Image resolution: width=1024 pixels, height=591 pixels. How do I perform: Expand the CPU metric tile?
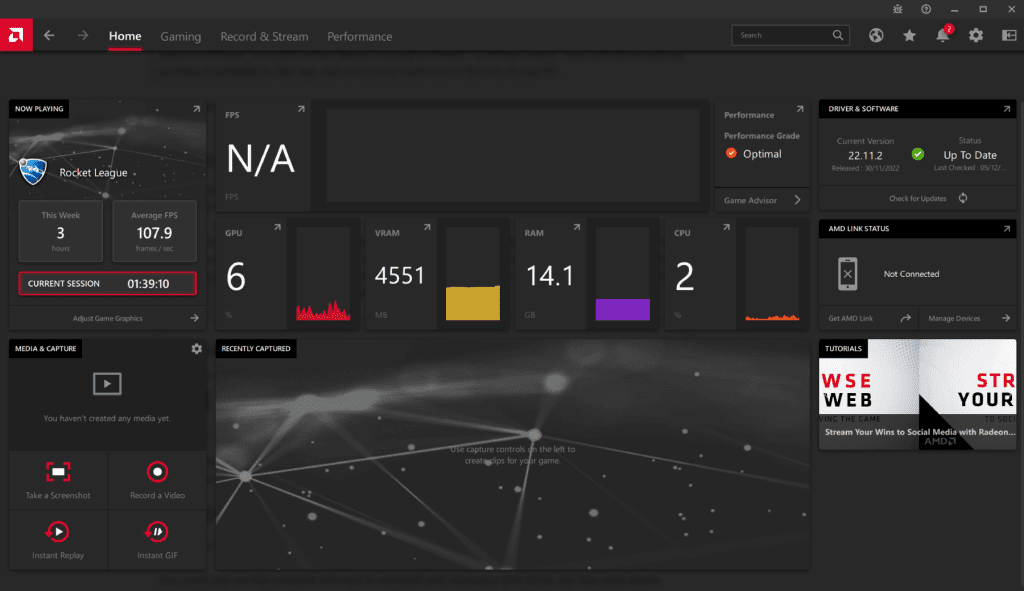(x=726, y=227)
